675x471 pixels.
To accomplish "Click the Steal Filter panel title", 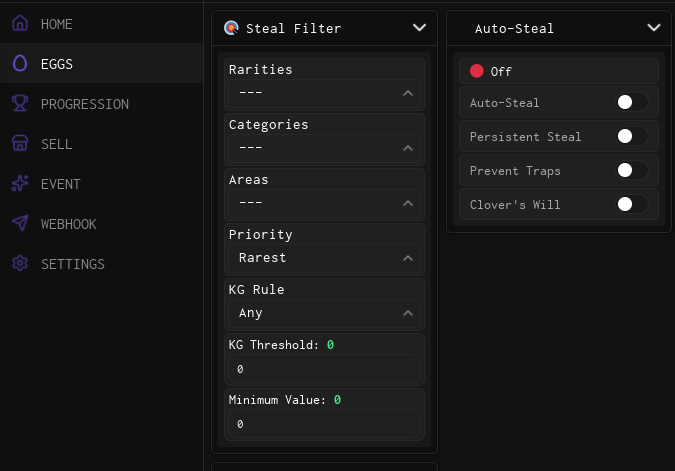I will pyautogui.click(x=294, y=28).
